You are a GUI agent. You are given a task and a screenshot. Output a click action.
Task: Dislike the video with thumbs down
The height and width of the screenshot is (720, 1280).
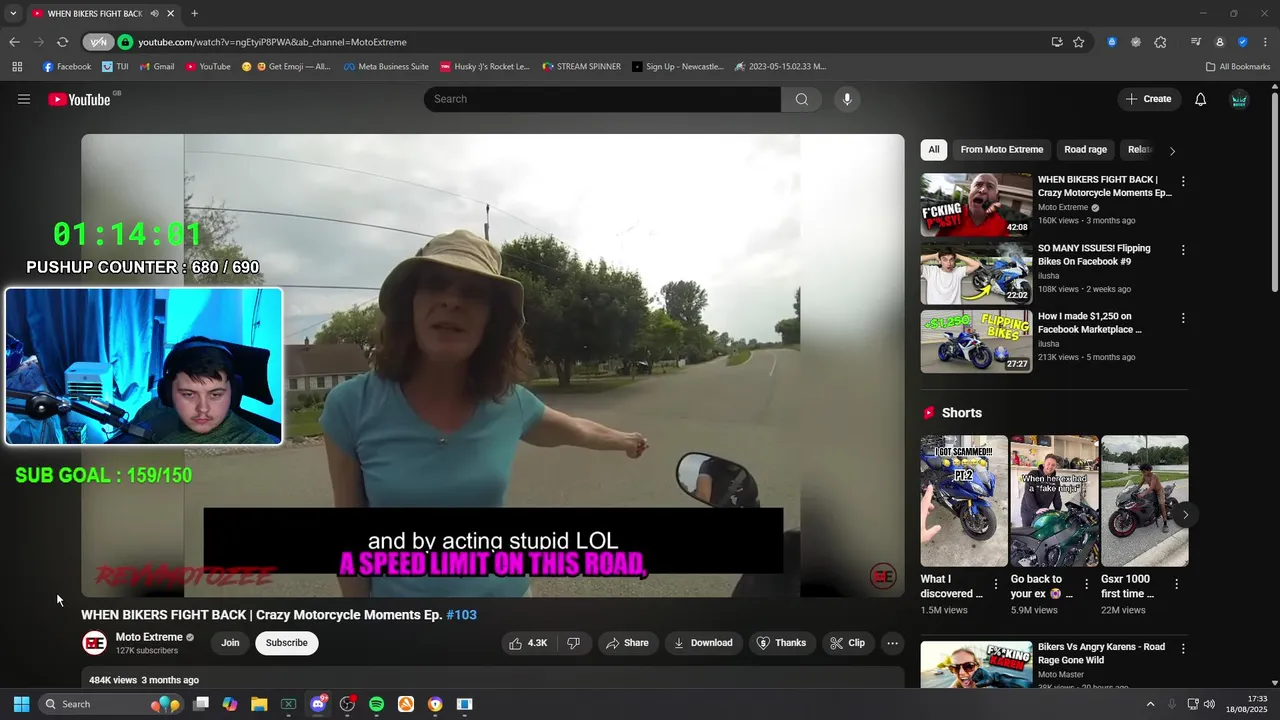tap(574, 643)
